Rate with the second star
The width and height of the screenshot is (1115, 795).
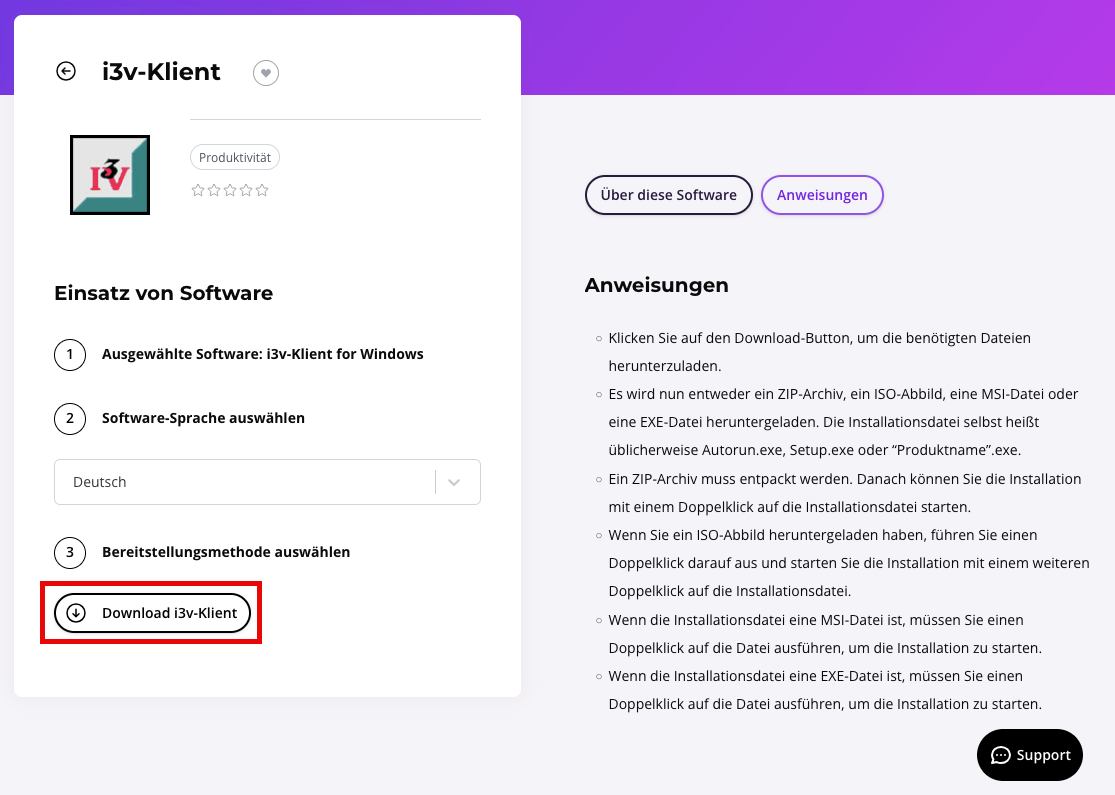tap(214, 190)
